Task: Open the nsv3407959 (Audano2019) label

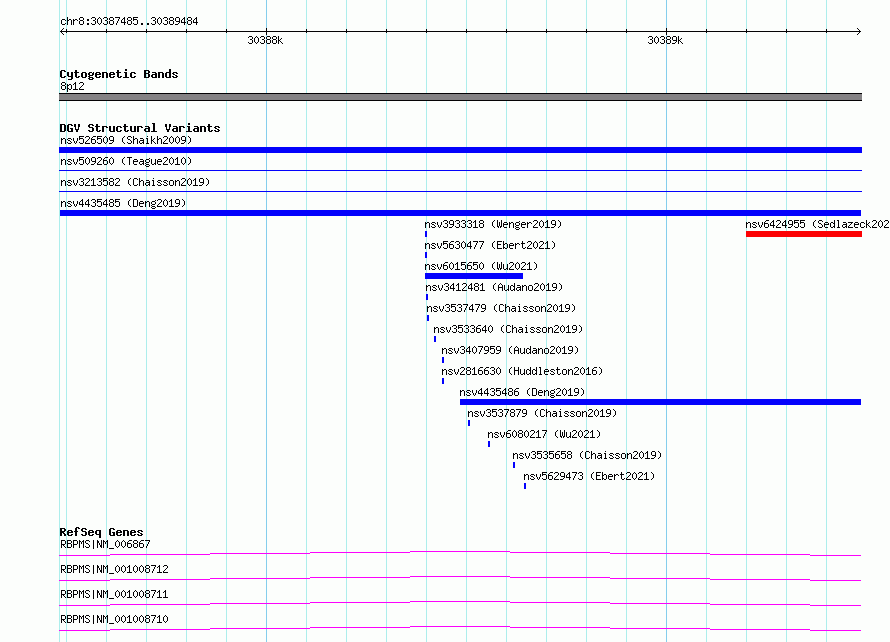Action: pyautogui.click(x=510, y=350)
